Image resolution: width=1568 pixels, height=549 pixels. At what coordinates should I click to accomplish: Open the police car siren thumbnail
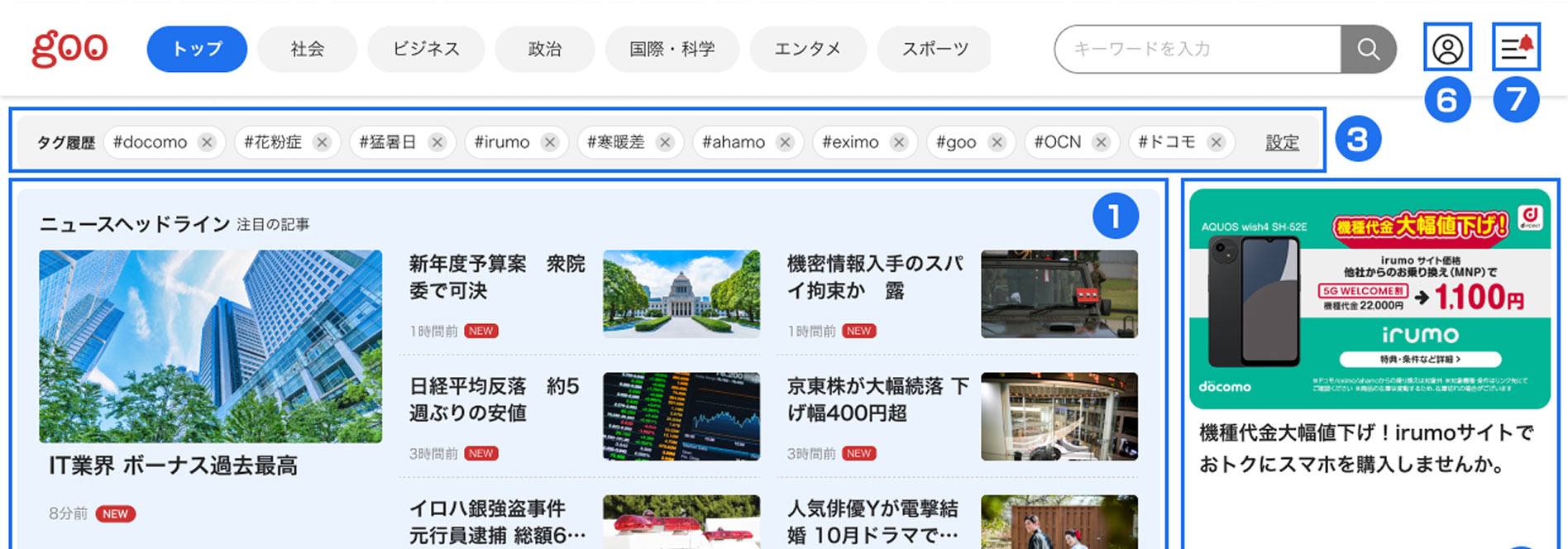[681, 522]
